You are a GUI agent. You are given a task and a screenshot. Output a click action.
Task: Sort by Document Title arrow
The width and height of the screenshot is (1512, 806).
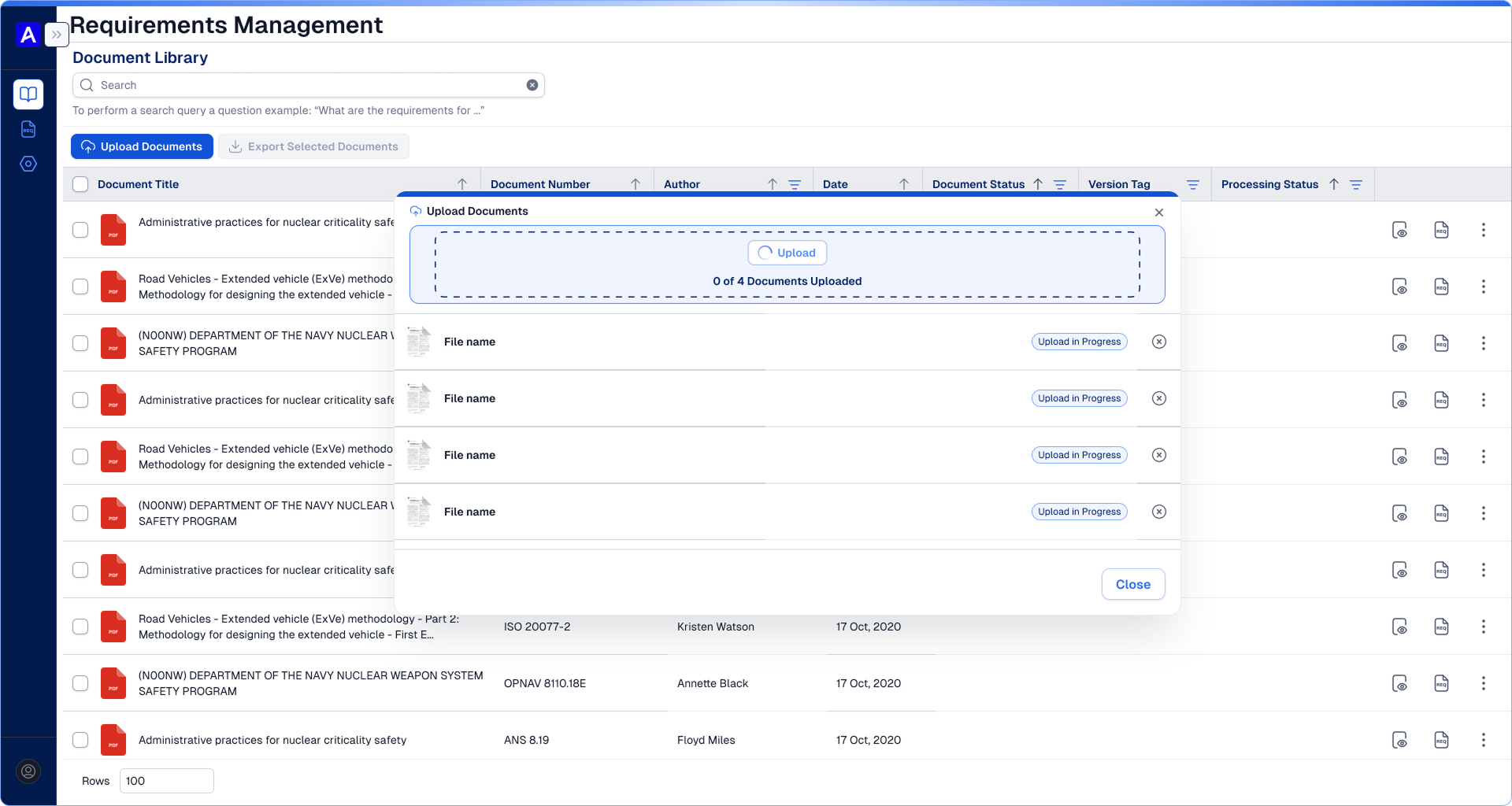pos(462,184)
